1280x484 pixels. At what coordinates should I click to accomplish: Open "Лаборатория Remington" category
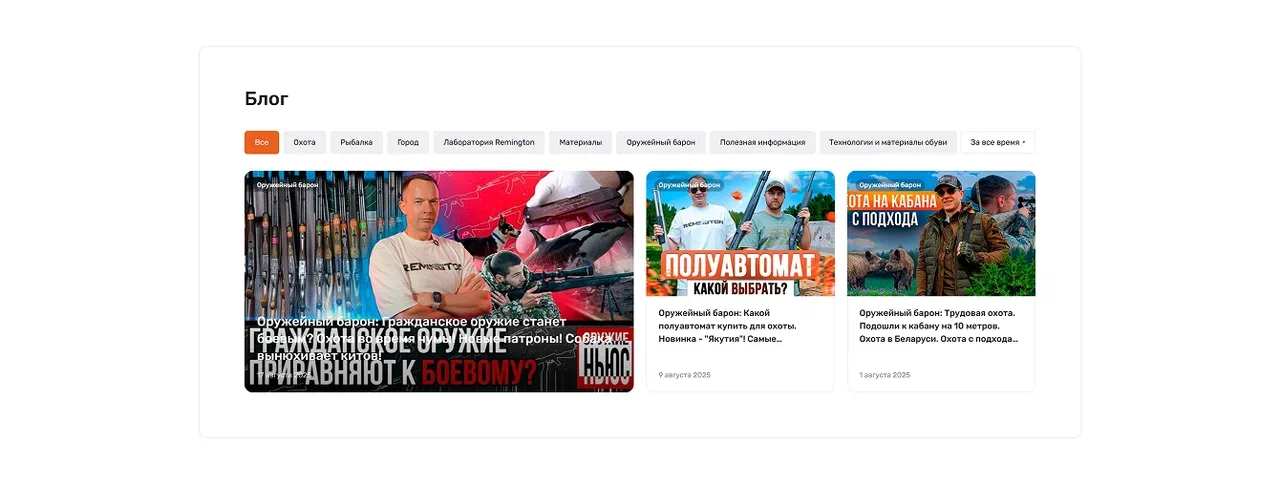489,142
